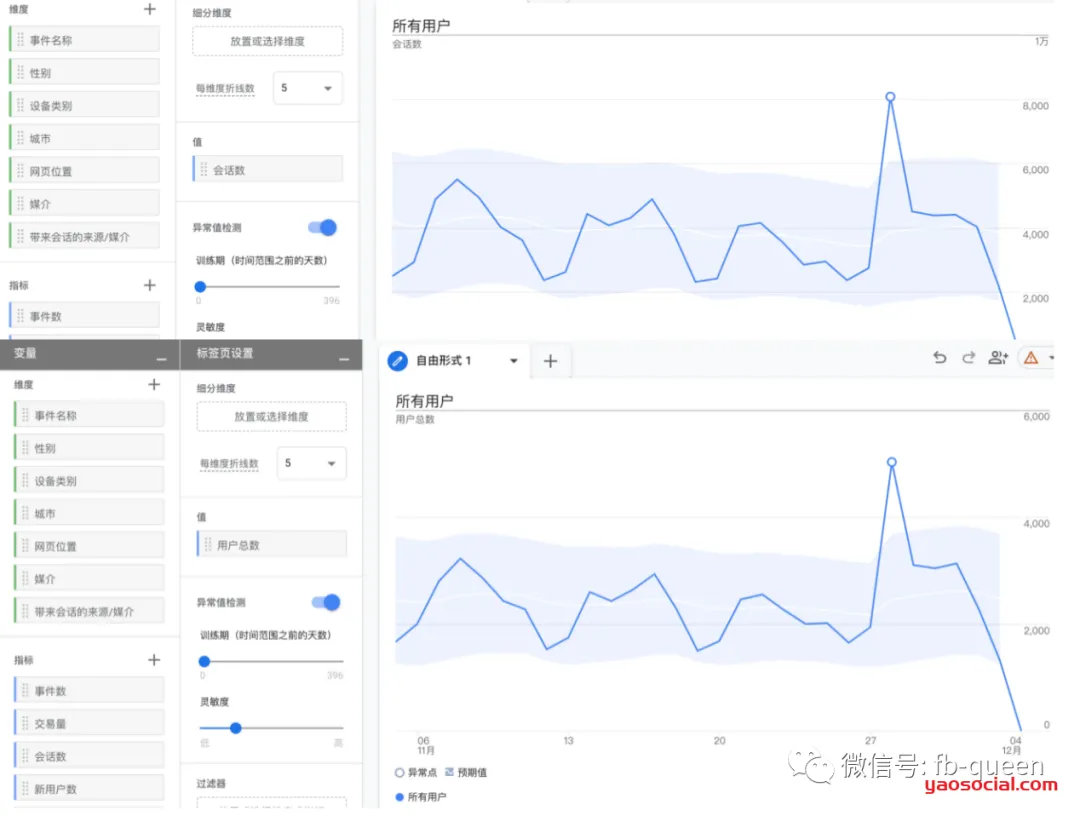Viewport: 1080px width, 816px height.
Task: Add a new tab next to 自由形式 1
Action: 550,361
